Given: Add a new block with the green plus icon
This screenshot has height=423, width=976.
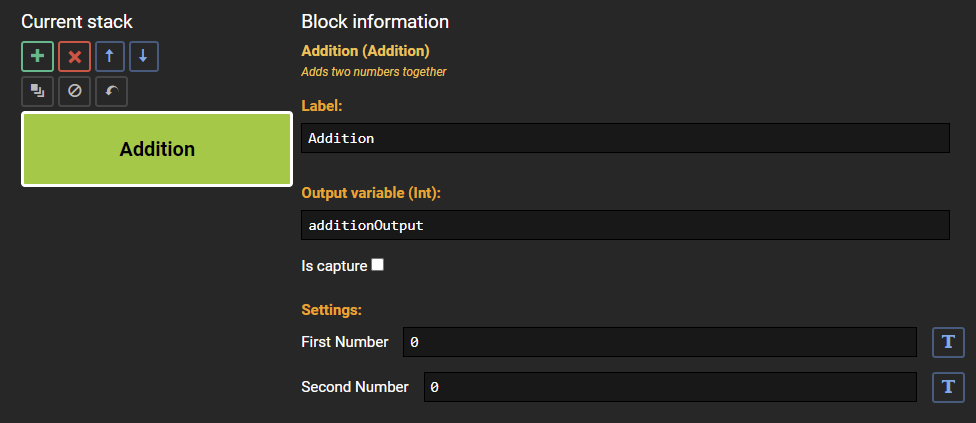Looking at the screenshot, I should pyautogui.click(x=37, y=57).
